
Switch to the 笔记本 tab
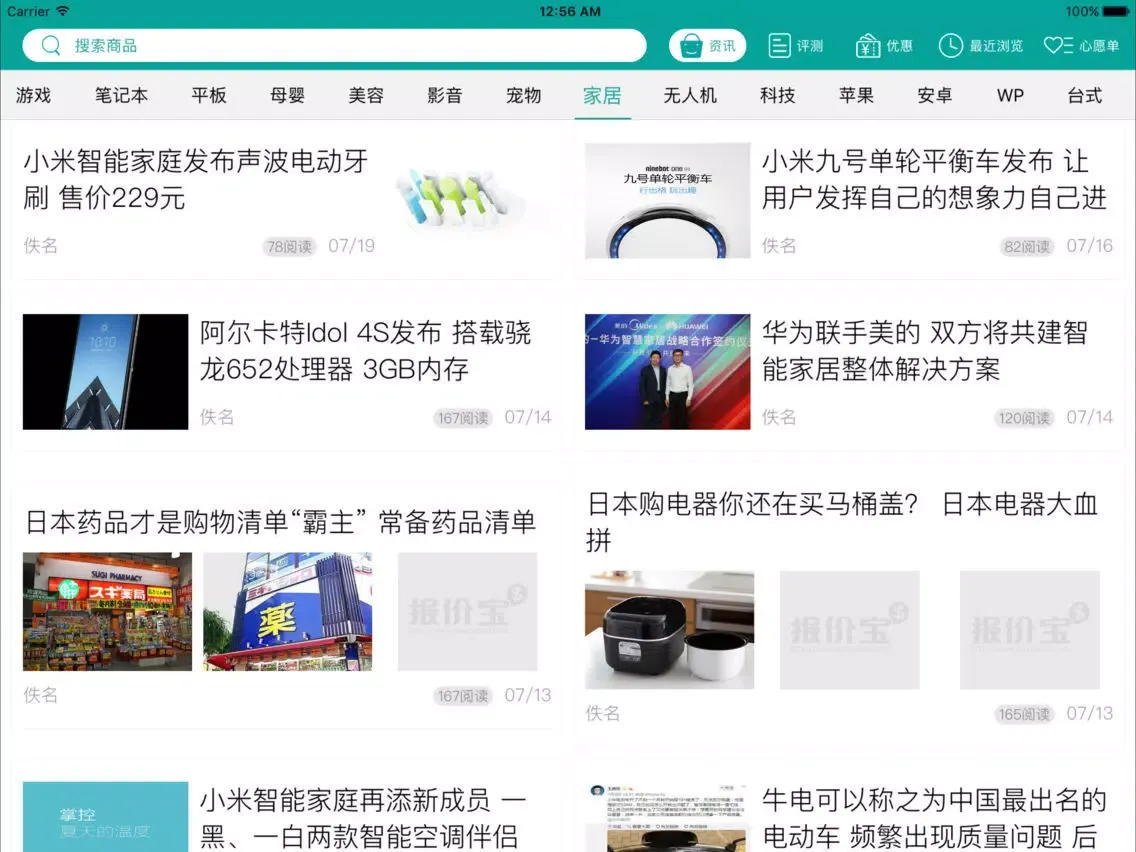121,95
